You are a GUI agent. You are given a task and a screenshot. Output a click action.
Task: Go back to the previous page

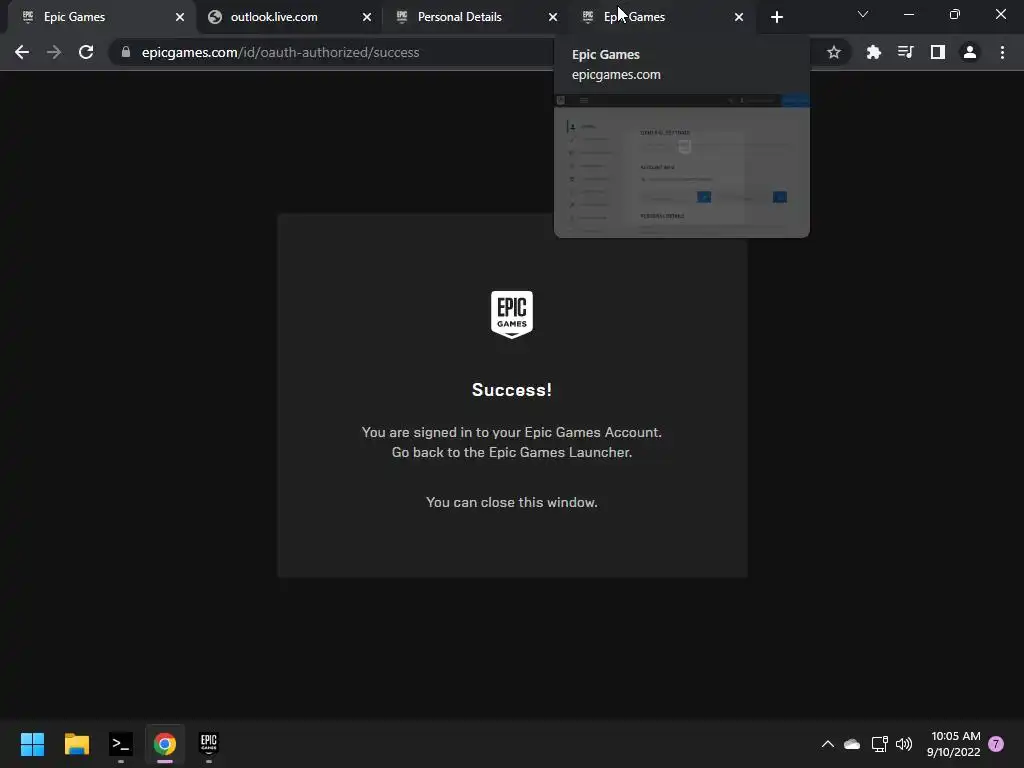coord(22,52)
